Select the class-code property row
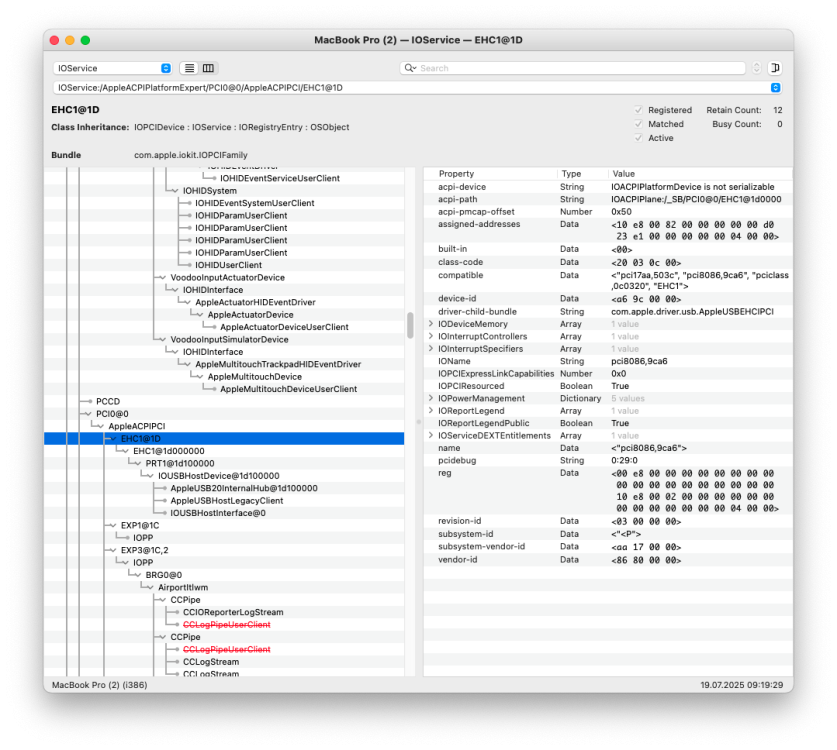The width and height of the screenshot is (837, 750). pyautogui.click(x=608, y=262)
